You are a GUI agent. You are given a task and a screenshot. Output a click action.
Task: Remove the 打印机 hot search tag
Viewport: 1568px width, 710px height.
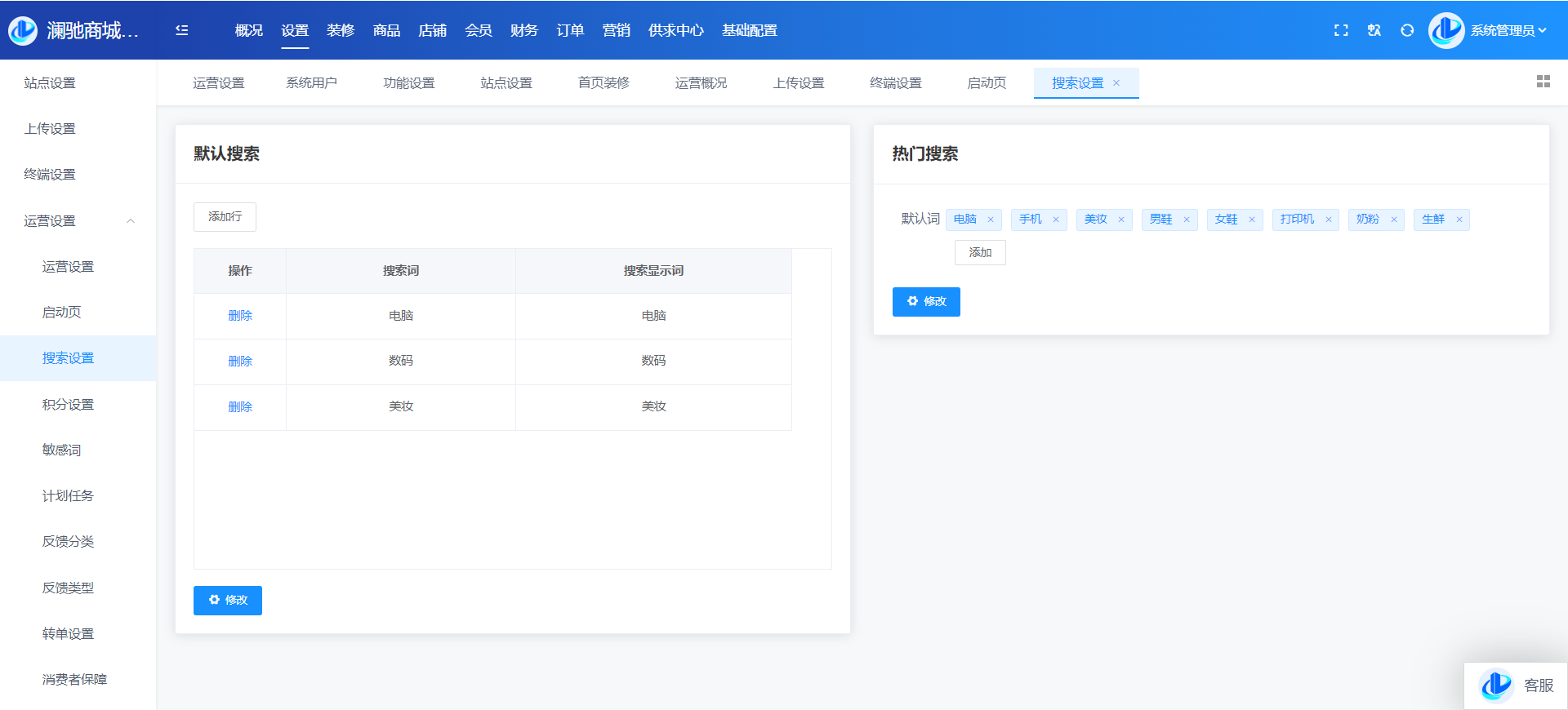(1329, 220)
